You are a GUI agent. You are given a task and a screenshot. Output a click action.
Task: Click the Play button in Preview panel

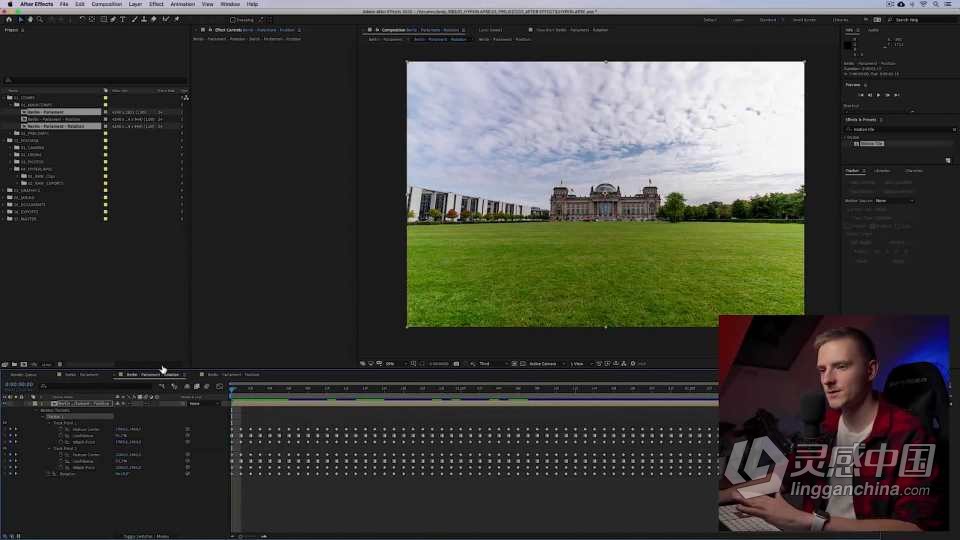[879, 95]
